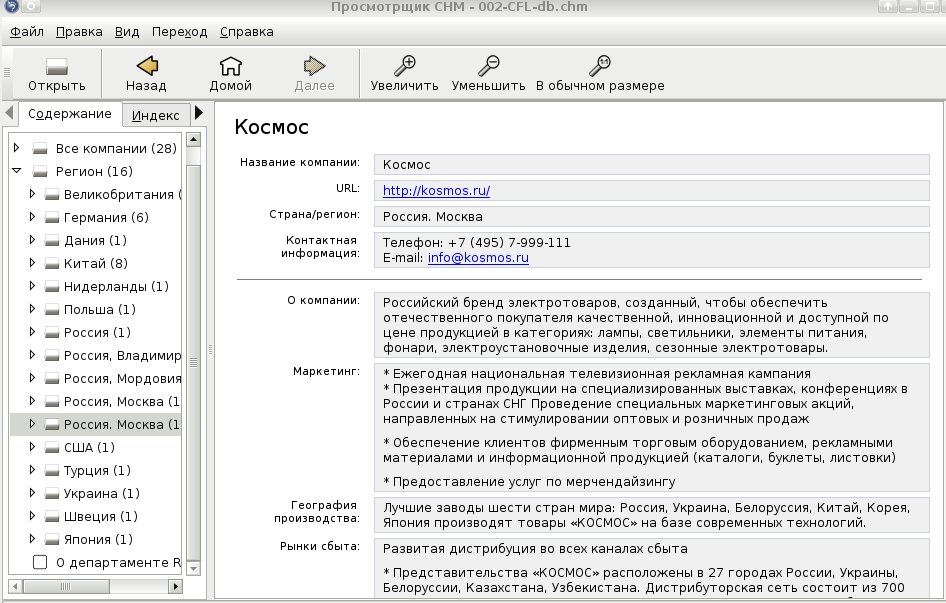This screenshot has width=946, height=603.
Task: Select Россия, Мордовия tree entry
Action: tap(122, 378)
